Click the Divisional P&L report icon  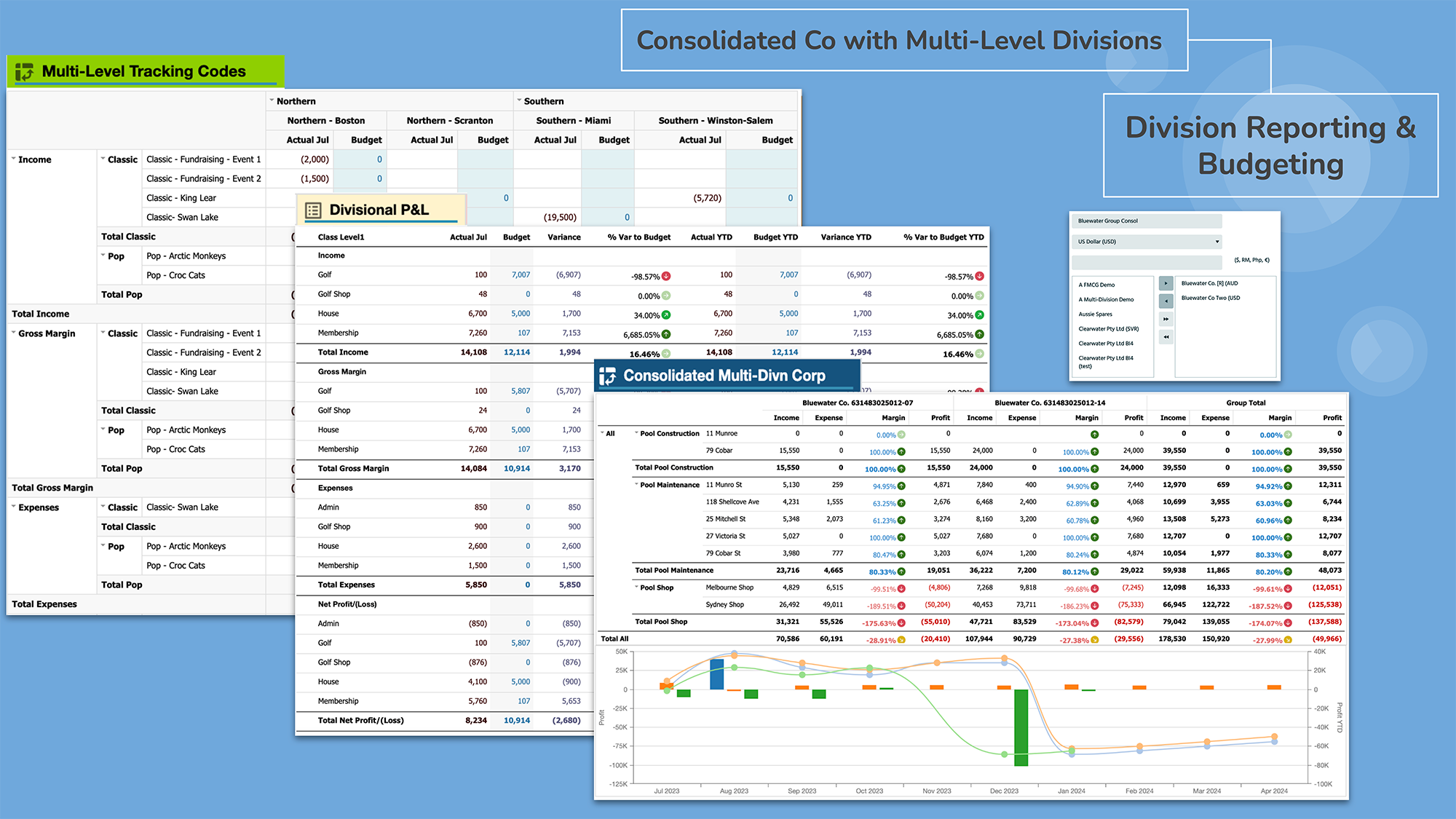coord(313,210)
